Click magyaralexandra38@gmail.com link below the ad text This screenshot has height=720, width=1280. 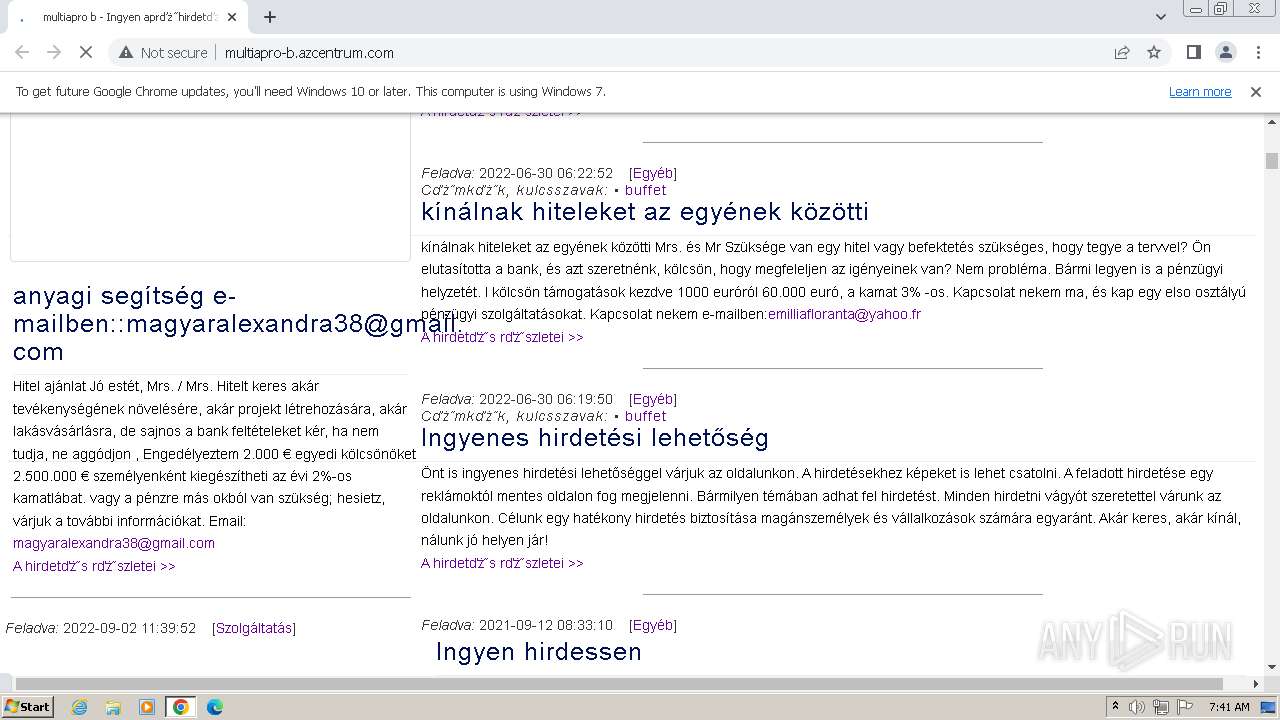click(x=114, y=543)
